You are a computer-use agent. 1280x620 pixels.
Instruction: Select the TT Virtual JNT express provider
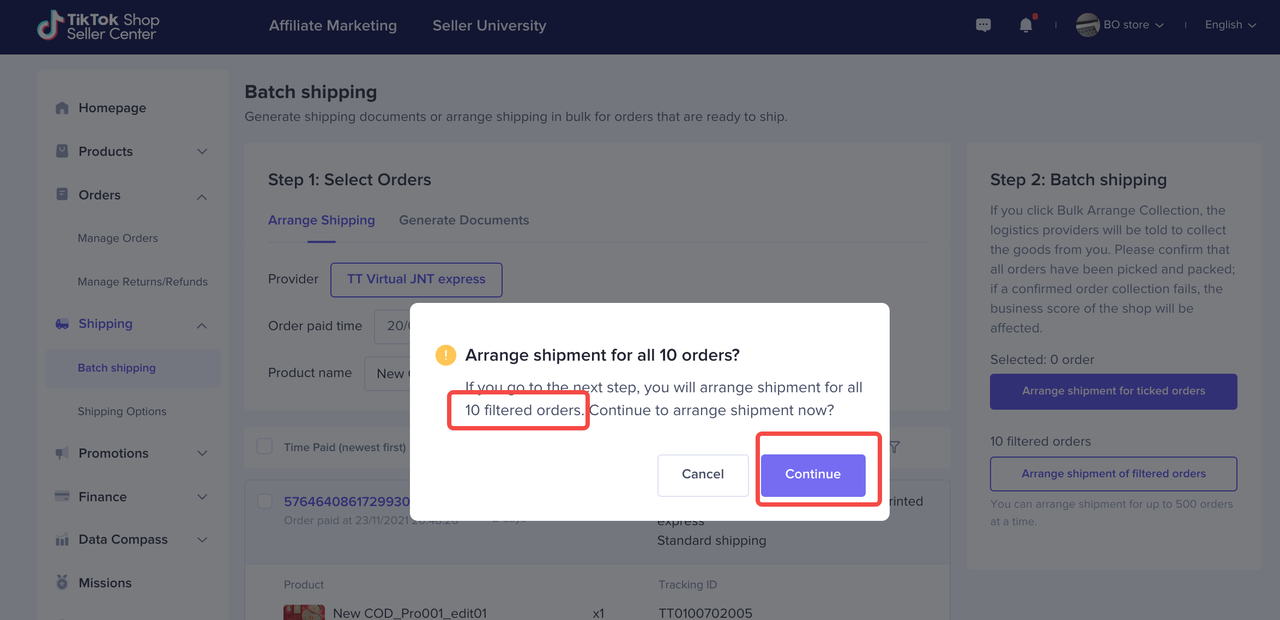click(x=416, y=280)
